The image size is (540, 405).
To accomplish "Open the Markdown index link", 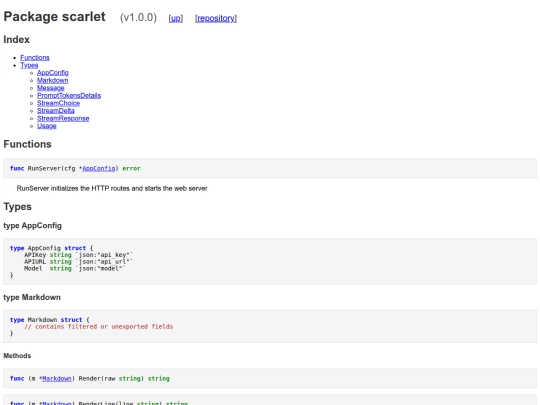I will pyautogui.click(x=53, y=80).
